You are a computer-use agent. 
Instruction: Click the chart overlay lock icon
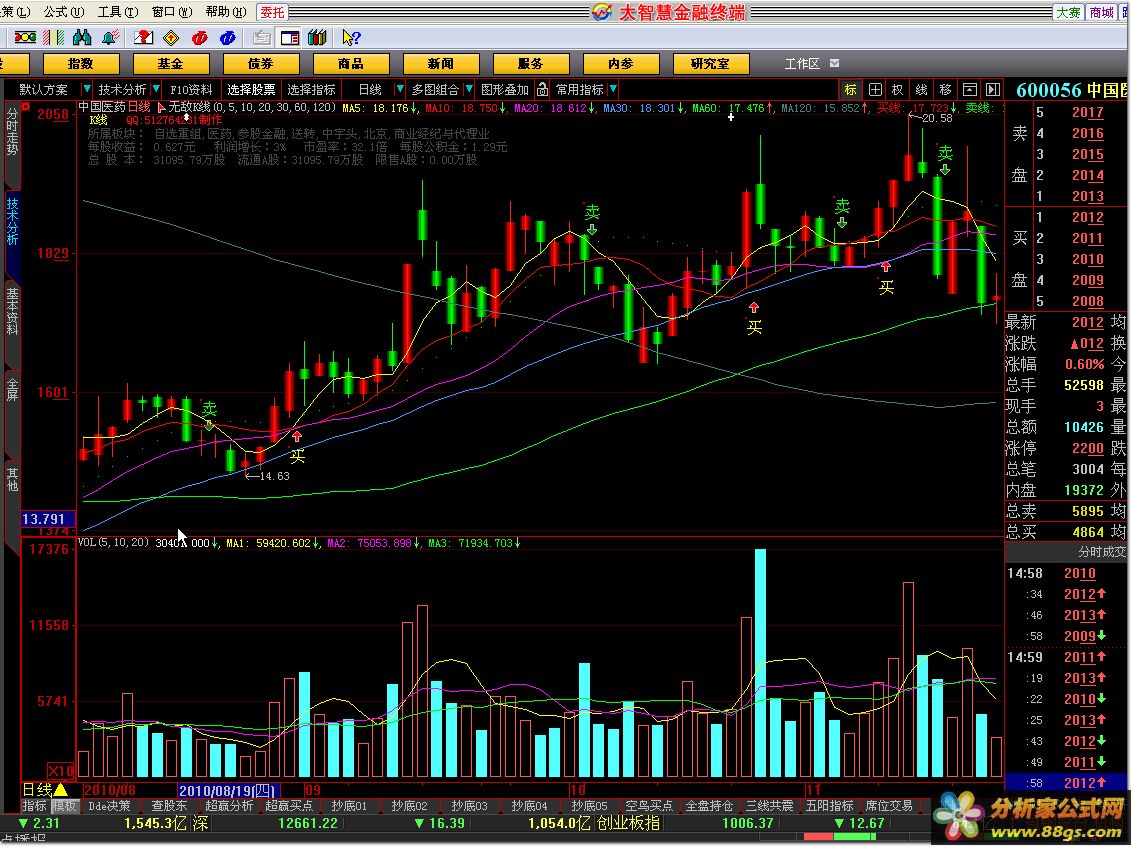click(542, 90)
